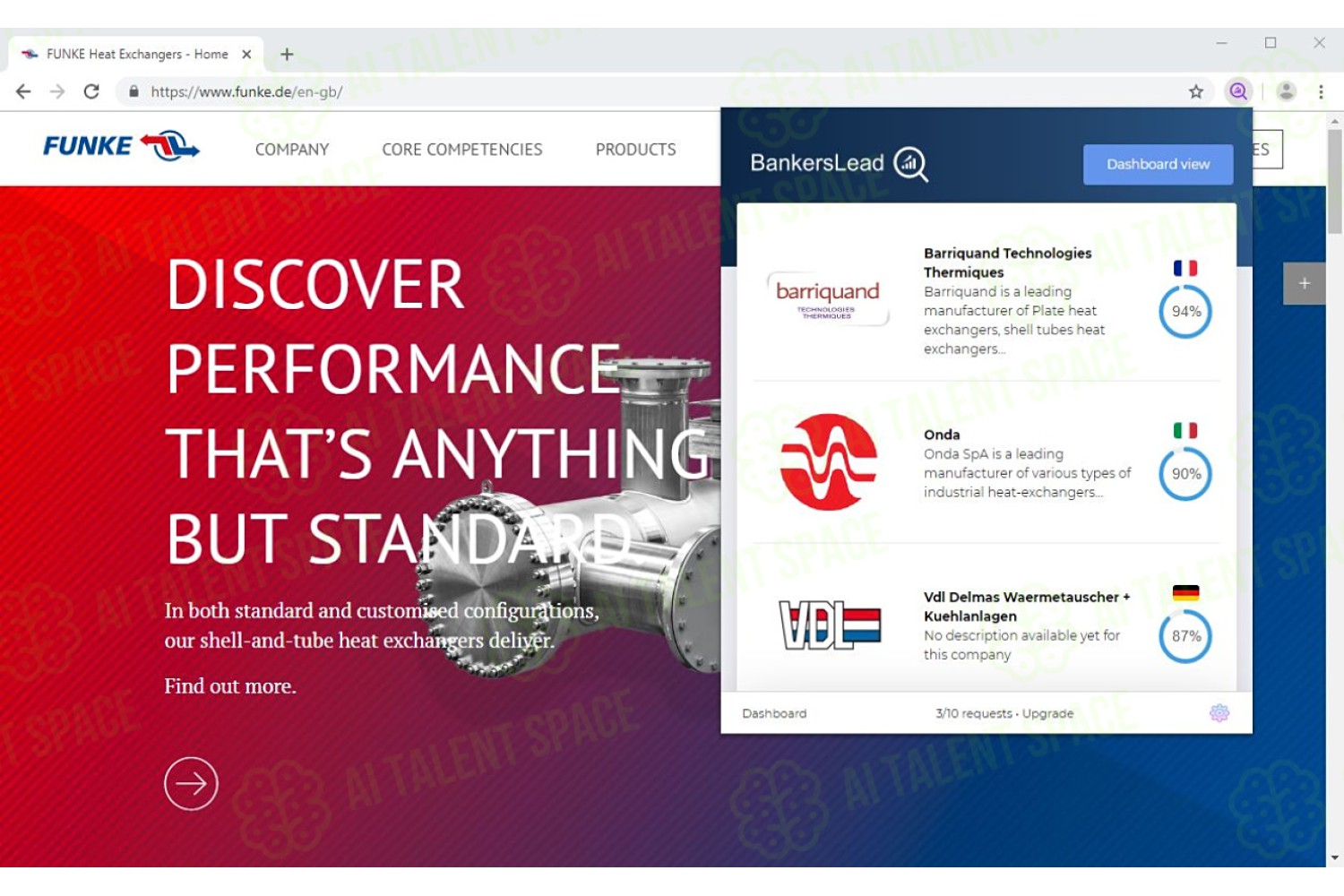1344x896 pixels.
Task: Click the site lock icon in address bar
Action: [x=134, y=91]
